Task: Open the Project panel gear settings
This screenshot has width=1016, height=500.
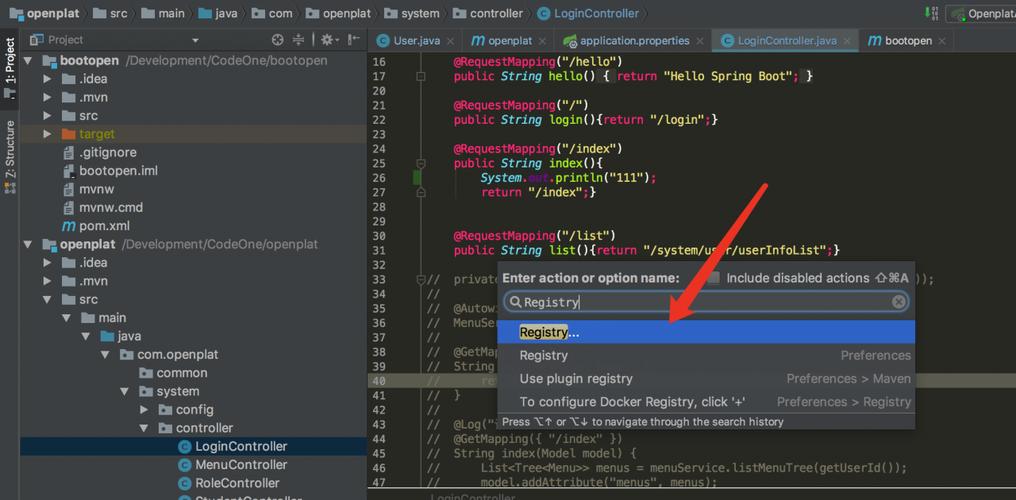Action: coord(327,40)
